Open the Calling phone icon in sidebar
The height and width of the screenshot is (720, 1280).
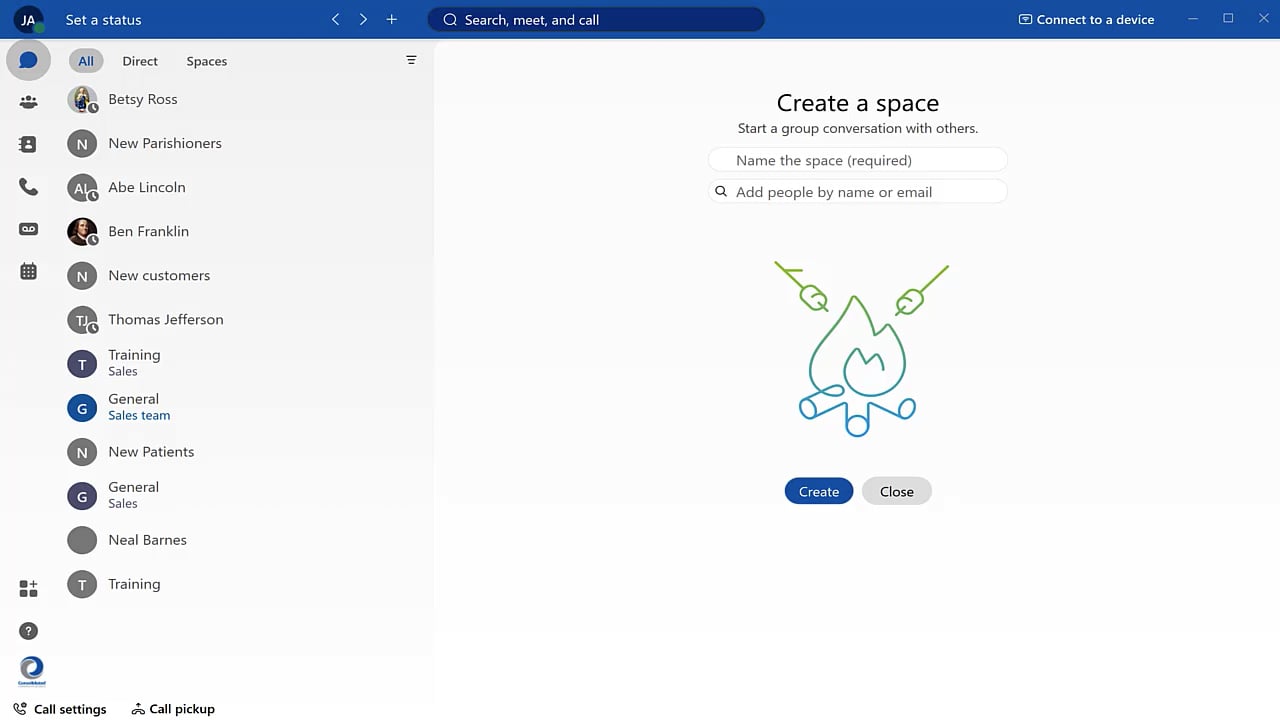28,187
